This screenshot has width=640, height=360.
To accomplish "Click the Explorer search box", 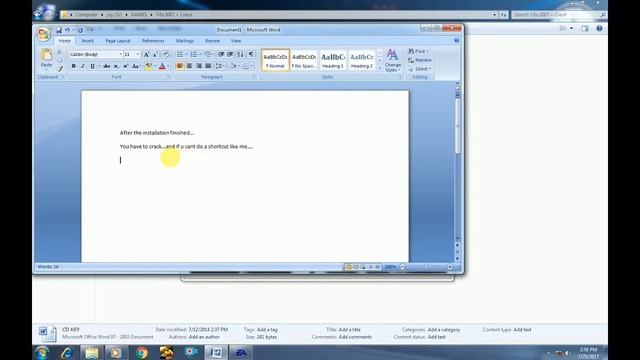I will click(x=559, y=15).
